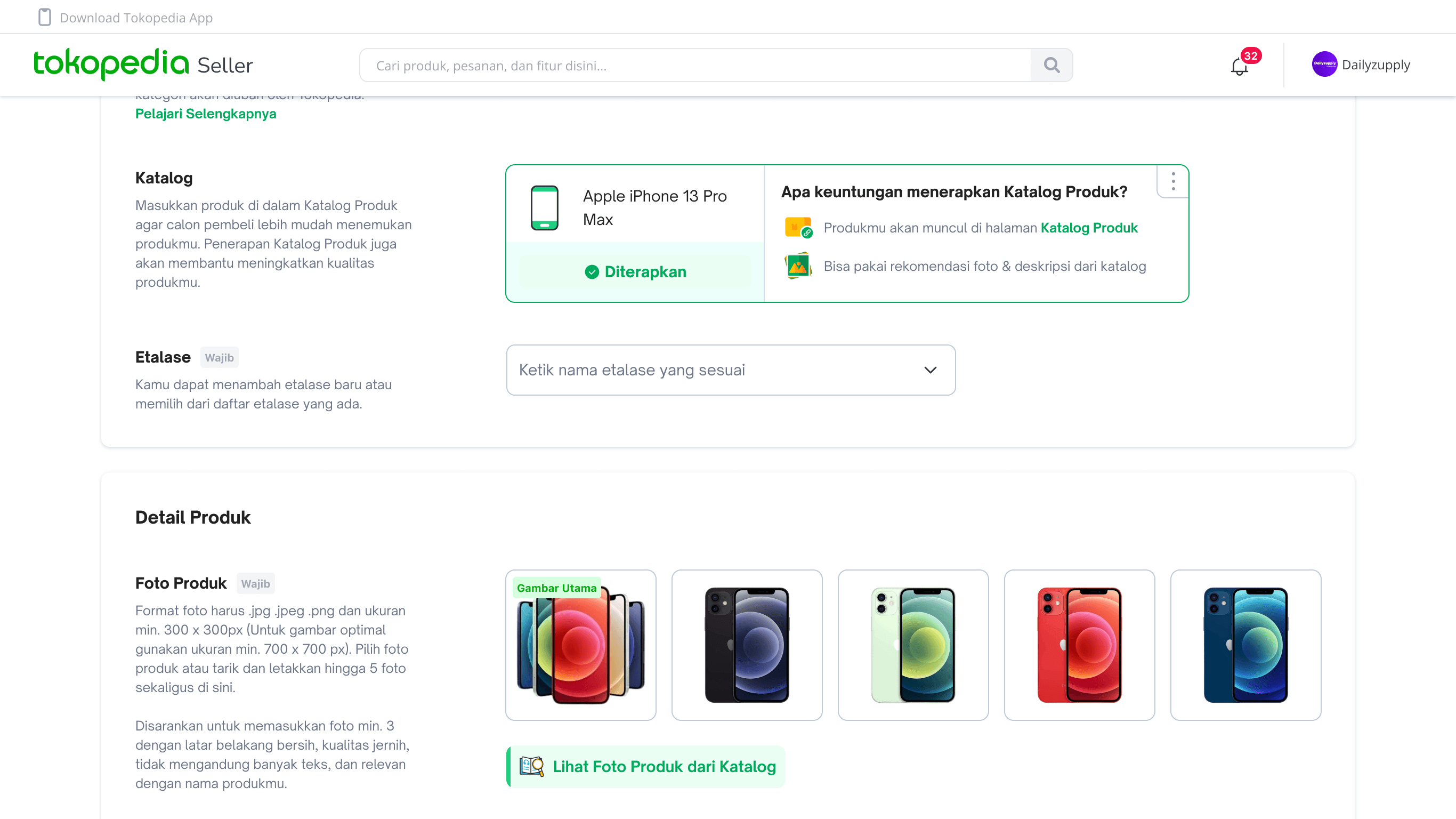Click the Dailyzupply profile avatar
The image size is (1456, 819).
(x=1324, y=65)
